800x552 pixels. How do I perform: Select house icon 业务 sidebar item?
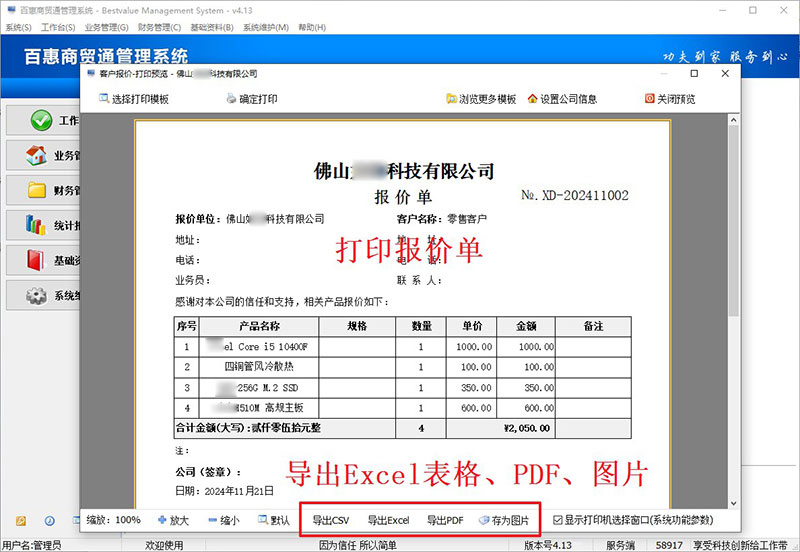point(43,156)
